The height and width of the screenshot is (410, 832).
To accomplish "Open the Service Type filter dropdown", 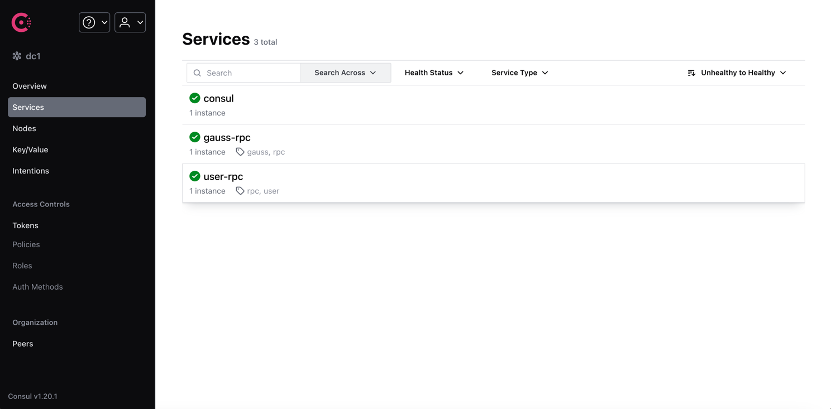I will tap(520, 73).
